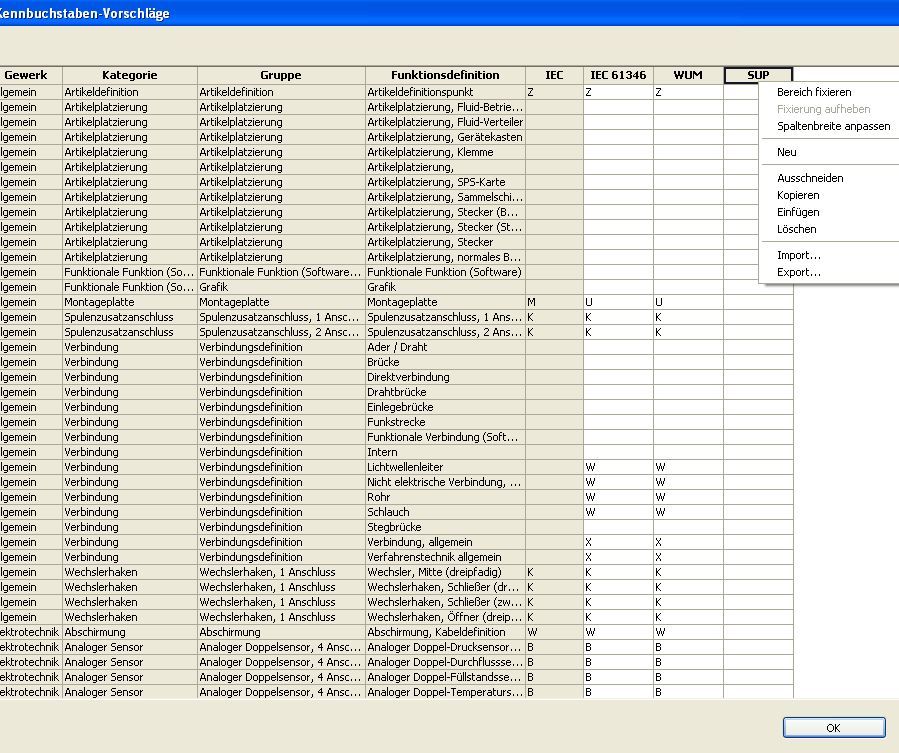Click IEC 61346 cell 'W' of Schlauch row
The width and height of the screenshot is (899, 753).
click(x=618, y=512)
